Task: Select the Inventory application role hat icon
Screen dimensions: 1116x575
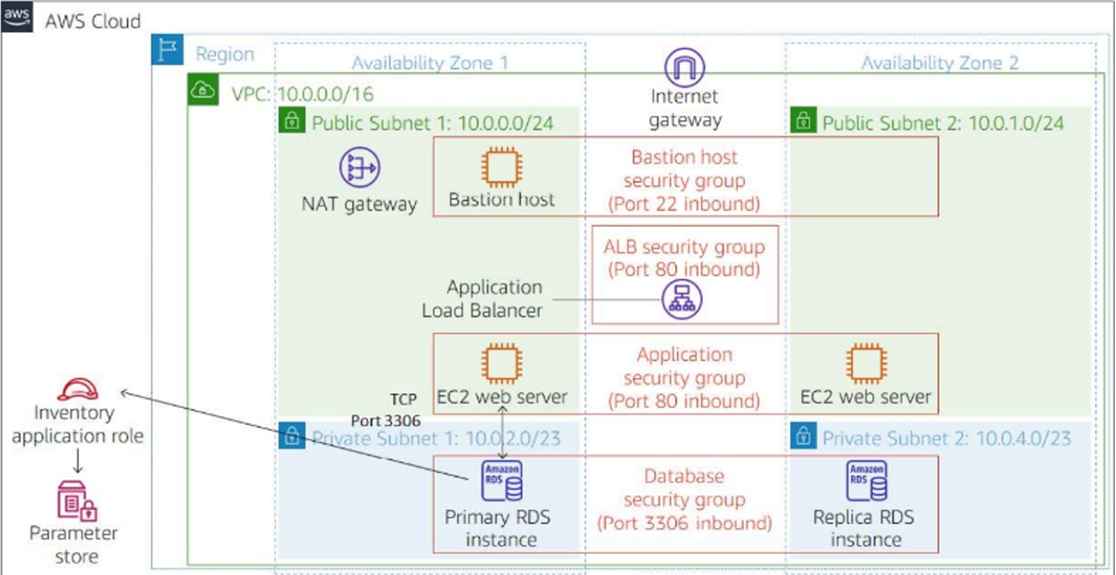Action: [78, 389]
